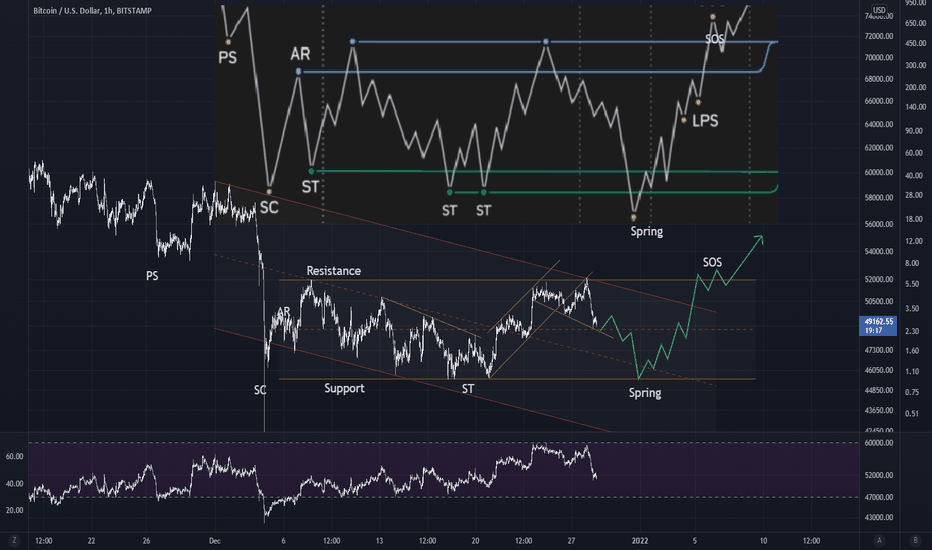Click the 200.00 value on the outer scale
Screen dimensions: 932x550
[915, 87]
